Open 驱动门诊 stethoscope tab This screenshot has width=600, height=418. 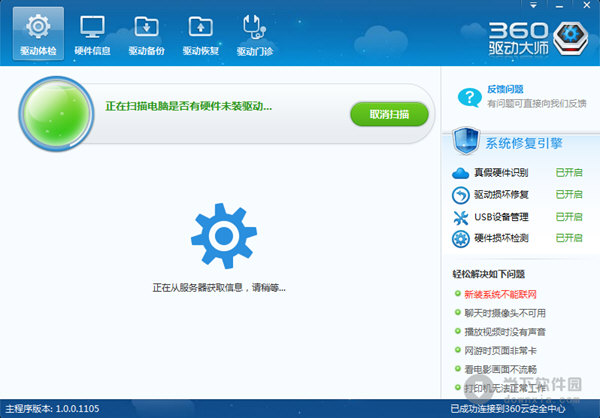(254, 34)
